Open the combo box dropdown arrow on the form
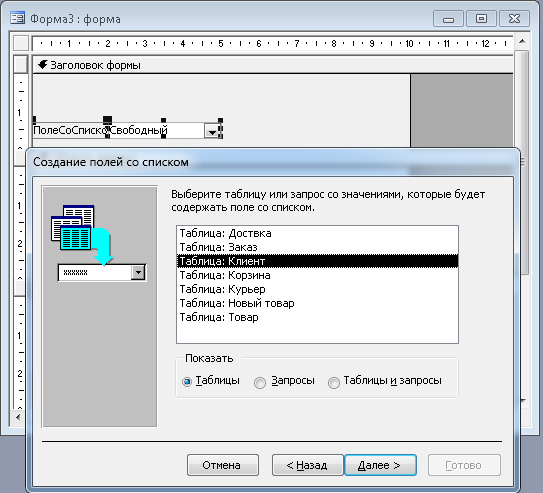The image size is (543, 493). click(x=212, y=131)
